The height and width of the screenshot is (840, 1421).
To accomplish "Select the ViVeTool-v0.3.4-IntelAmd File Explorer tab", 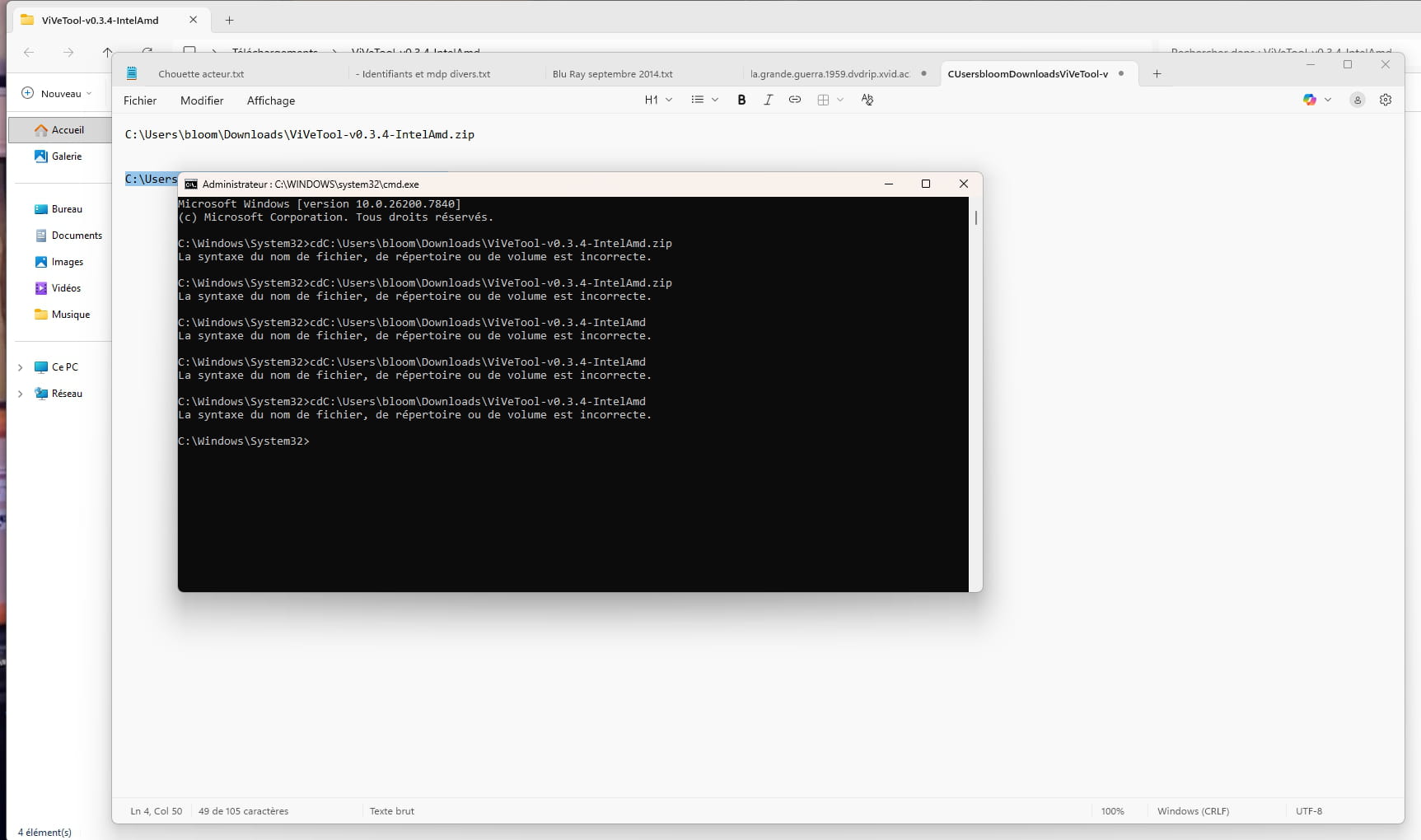I will click(x=100, y=20).
